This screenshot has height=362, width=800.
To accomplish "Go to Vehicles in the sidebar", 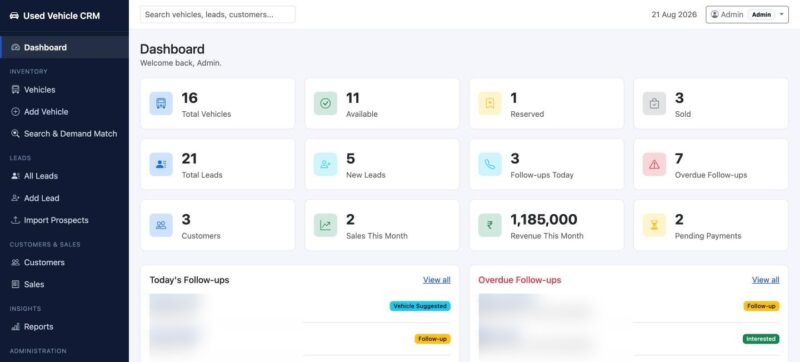I will click(64, 90).
